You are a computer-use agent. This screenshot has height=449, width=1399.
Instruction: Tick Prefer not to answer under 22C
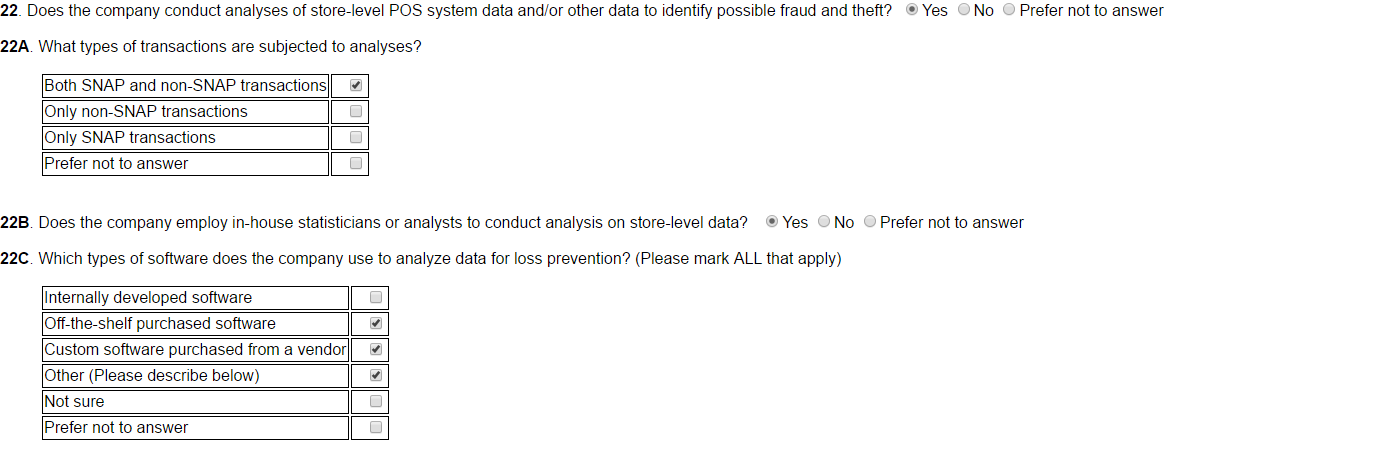[376, 428]
